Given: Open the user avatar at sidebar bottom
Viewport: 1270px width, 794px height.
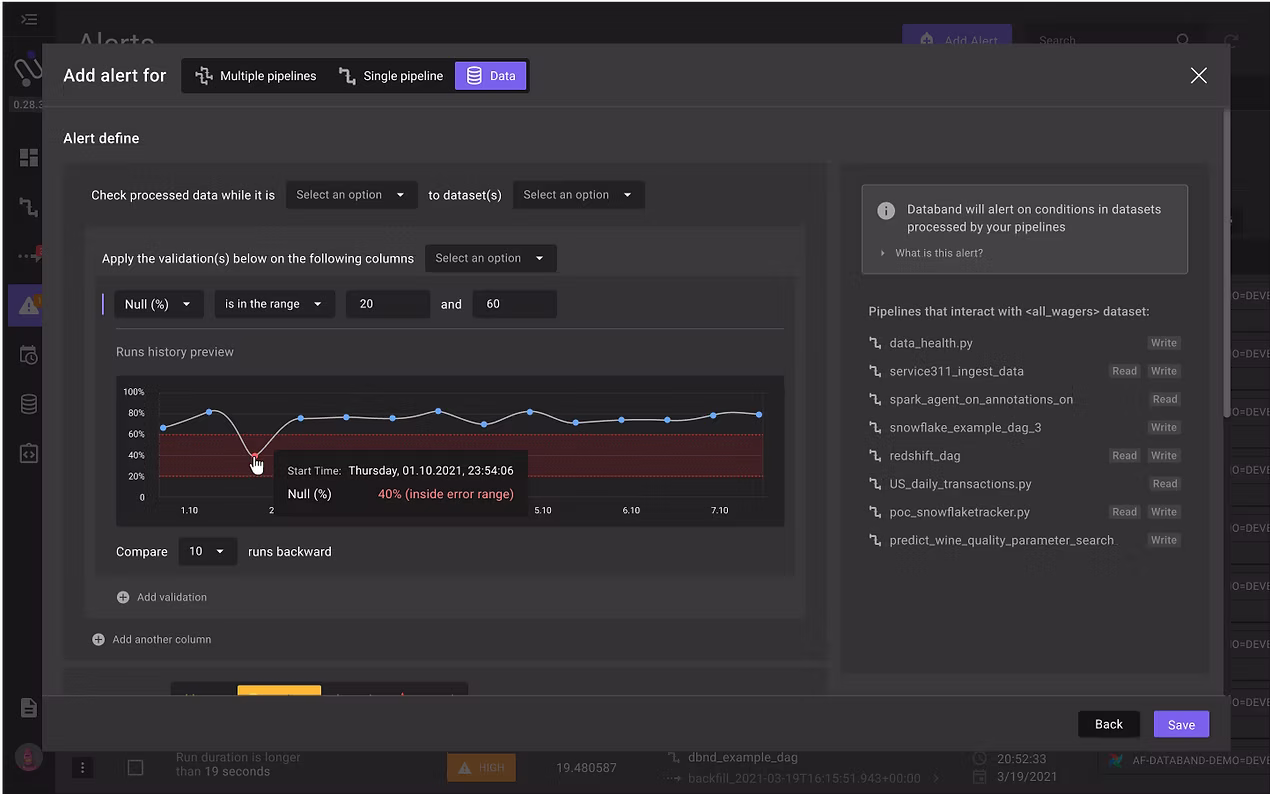Looking at the screenshot, I should pyautogui.click(x=28, y=757).
